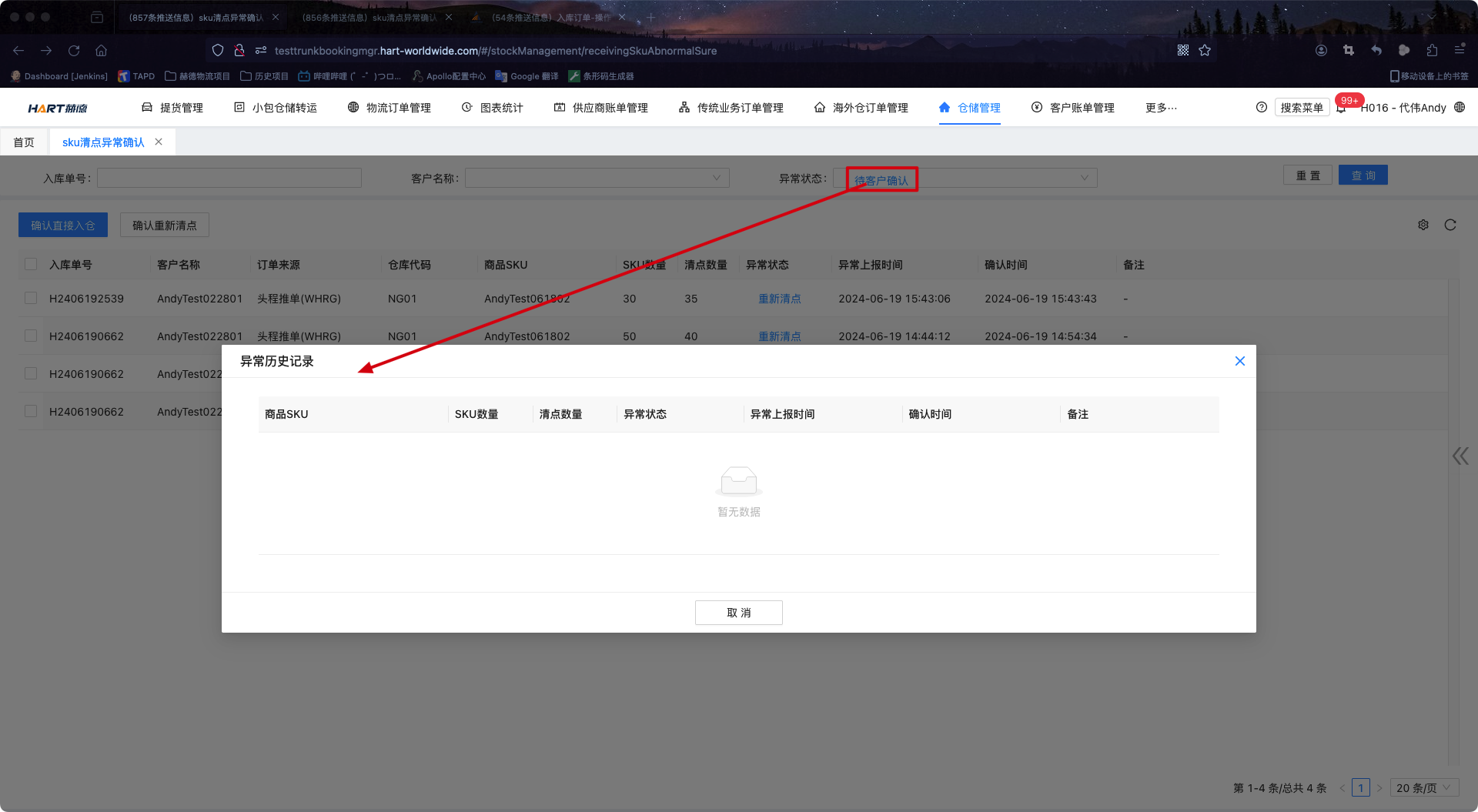
Task: Toggle the select-all header checkbox
Action: pyautogui.click(x=31, y=264)
